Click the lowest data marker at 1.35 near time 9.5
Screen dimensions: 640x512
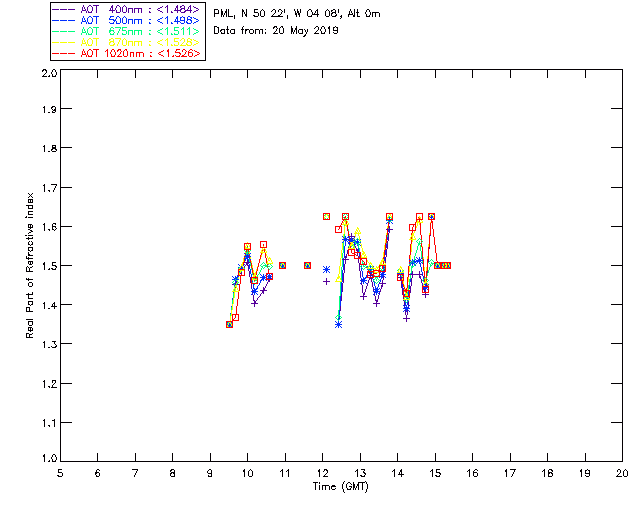click(229, 325)
